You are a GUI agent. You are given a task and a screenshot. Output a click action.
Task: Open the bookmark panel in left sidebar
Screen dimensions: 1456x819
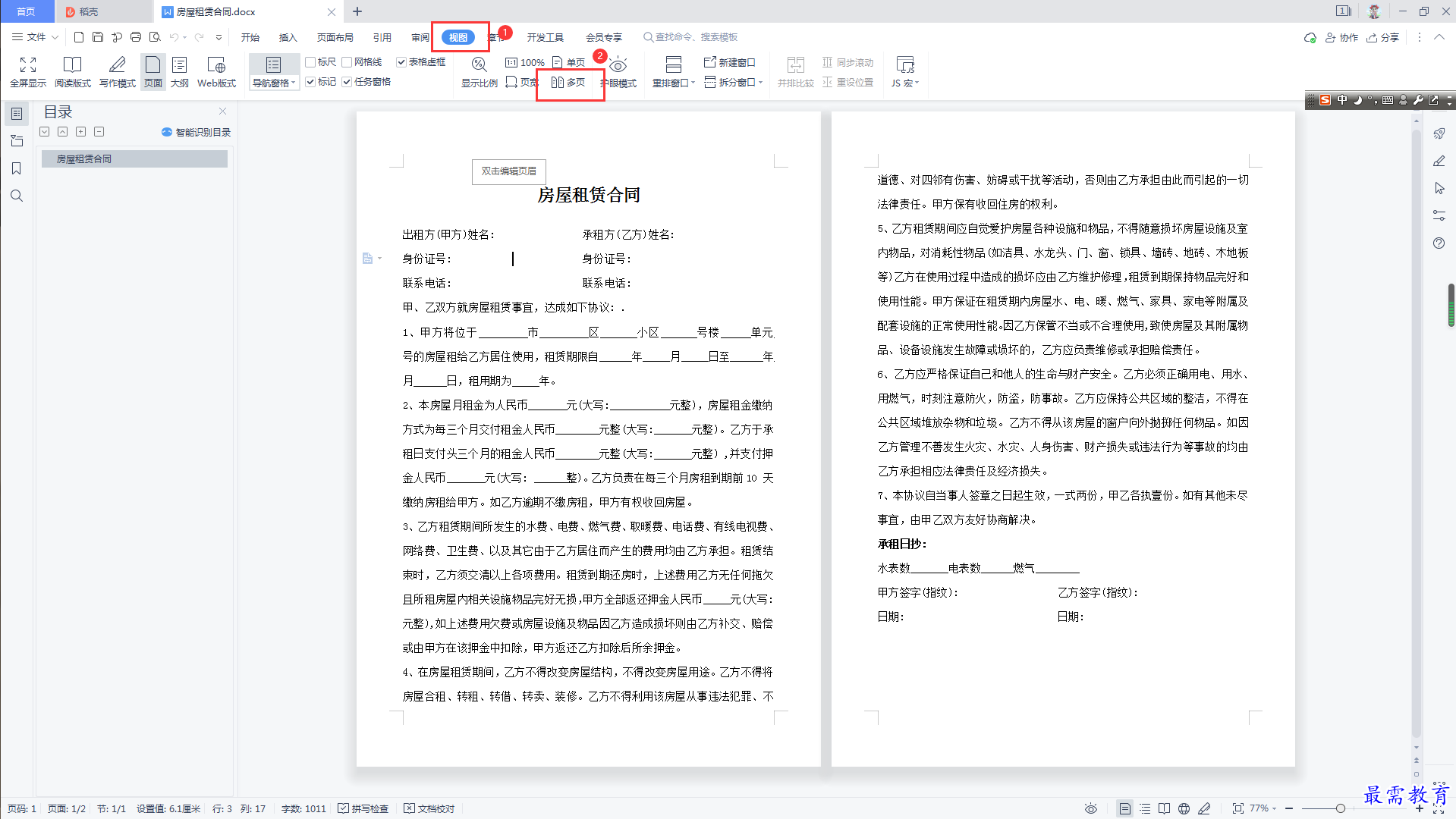[17, 168]
